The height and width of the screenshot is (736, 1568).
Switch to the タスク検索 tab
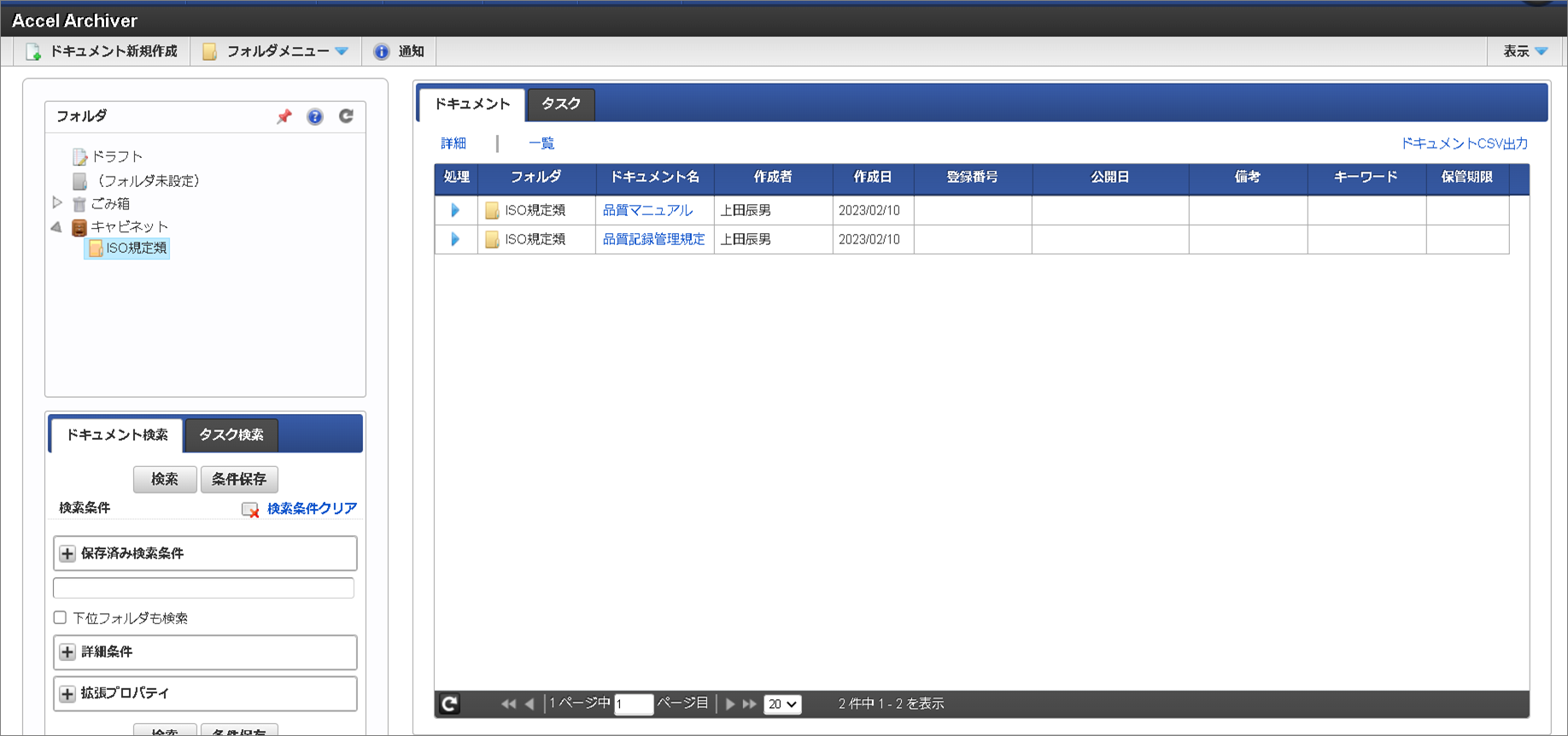coord(231,435)
